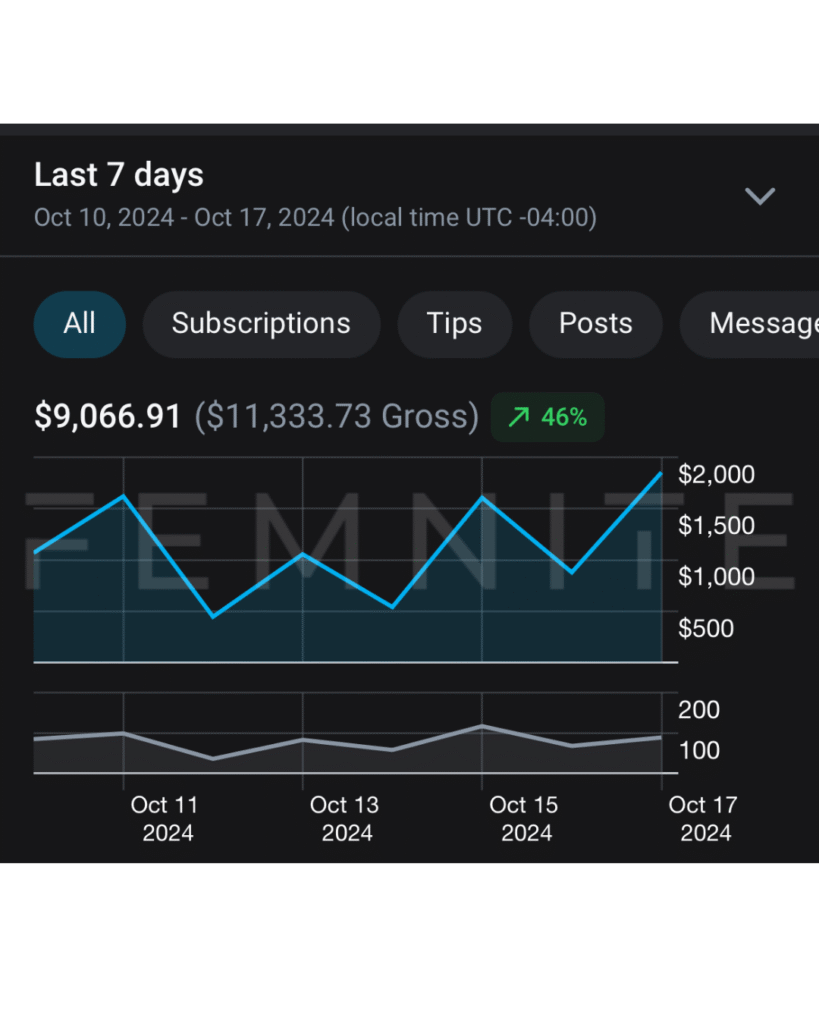Select the Oct 17 peak on blue line
The width and height of the screenshot is (819, 1024).
tap(661, 473)
